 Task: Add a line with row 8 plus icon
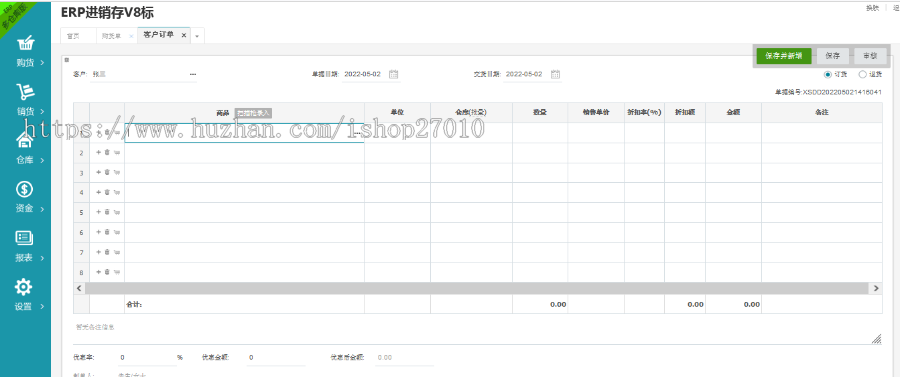tap(98, 272)
